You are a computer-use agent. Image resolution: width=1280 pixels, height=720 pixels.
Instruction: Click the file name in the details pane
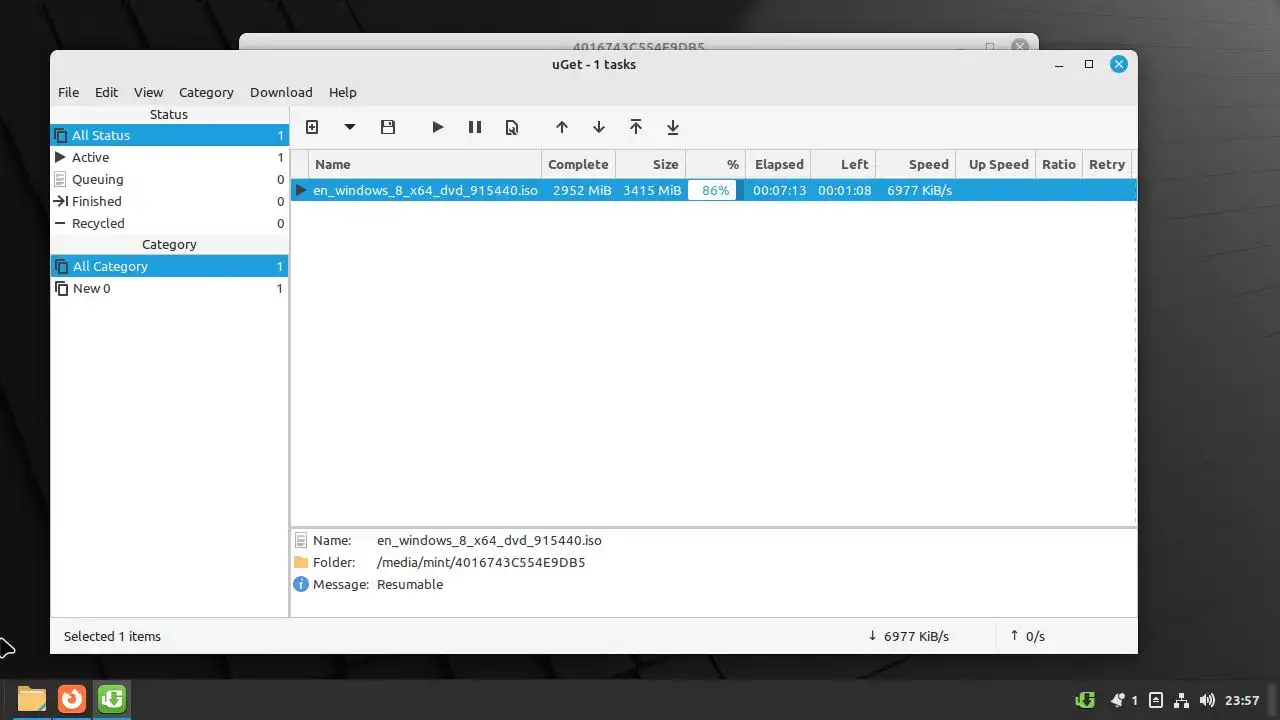(x=489, y=540)
